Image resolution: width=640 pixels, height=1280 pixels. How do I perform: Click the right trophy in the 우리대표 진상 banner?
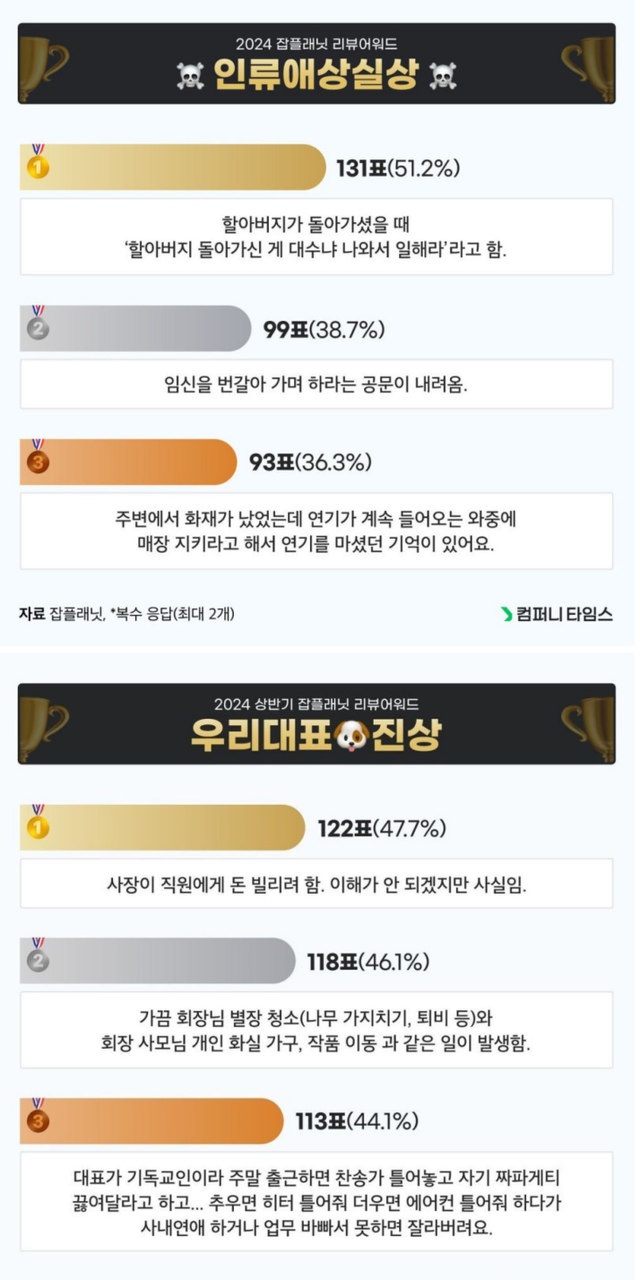point(588,722)
